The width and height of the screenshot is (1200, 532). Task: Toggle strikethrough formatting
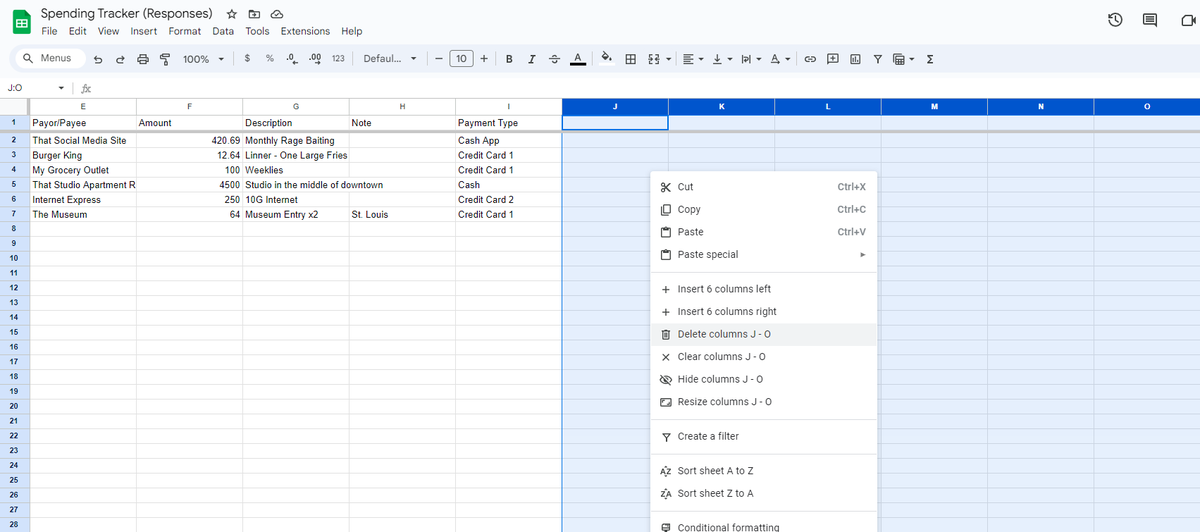554,59
